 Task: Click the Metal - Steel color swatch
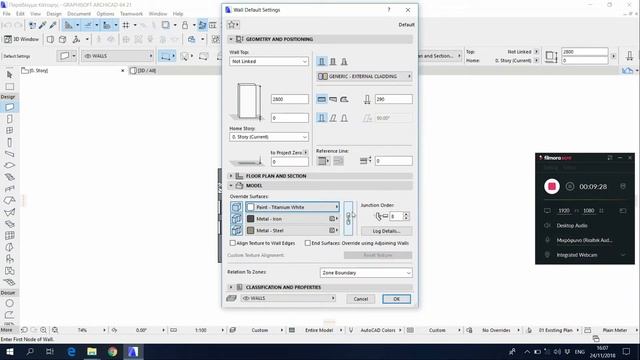coord(251,230)
